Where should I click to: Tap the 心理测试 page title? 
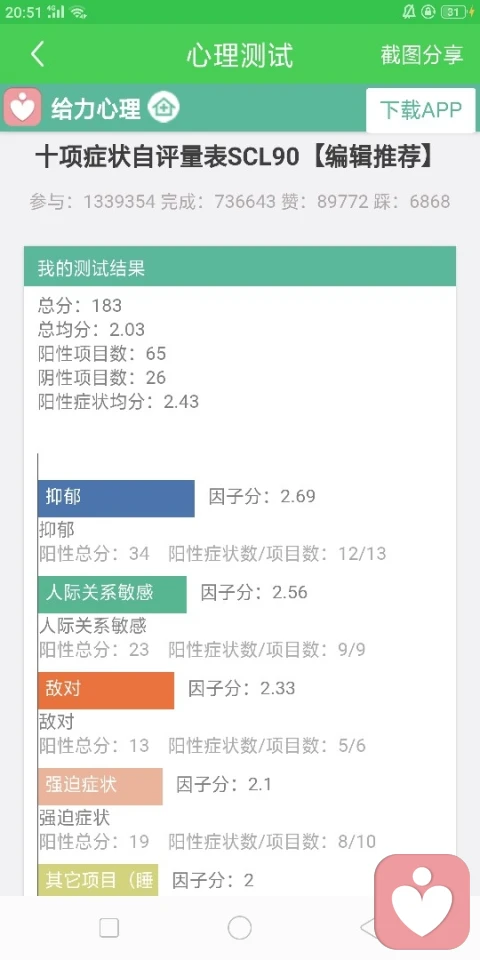[240, 54]
